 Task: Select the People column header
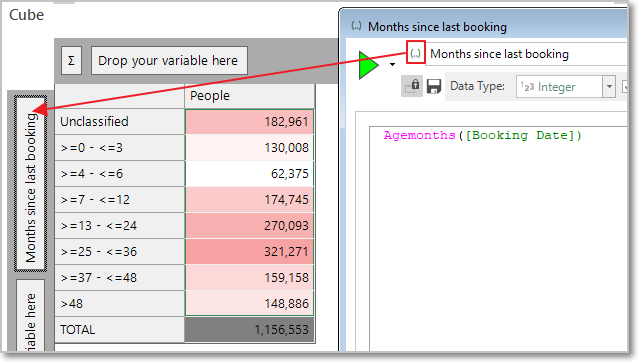click(249, 96)
